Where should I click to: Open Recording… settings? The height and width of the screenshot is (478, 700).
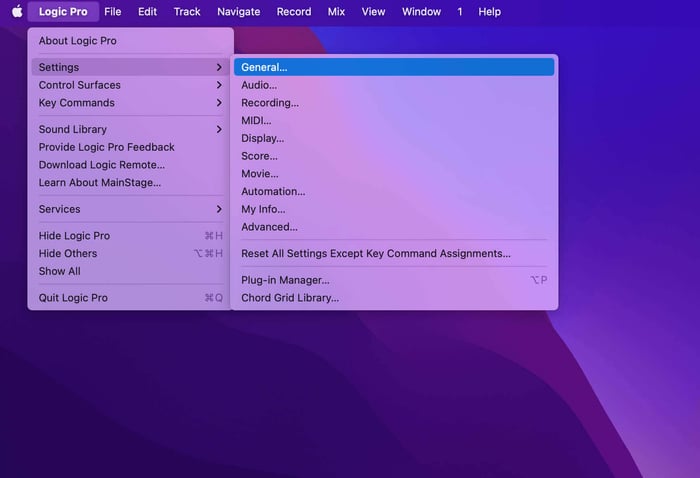394,103
